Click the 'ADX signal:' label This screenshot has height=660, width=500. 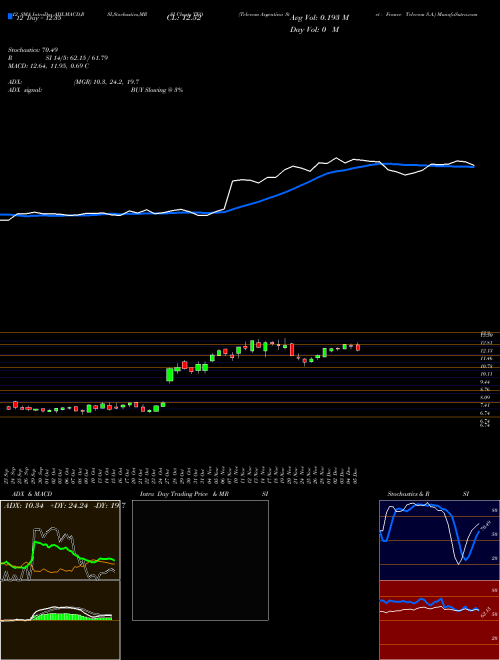pyautogui.click(x=25, y=90)
